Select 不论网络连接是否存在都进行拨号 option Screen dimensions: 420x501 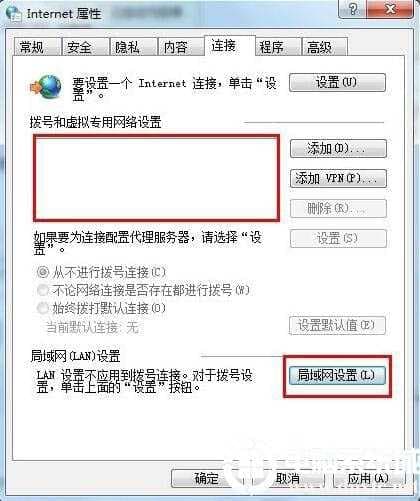pyautogui.click(x=43, y=290)
